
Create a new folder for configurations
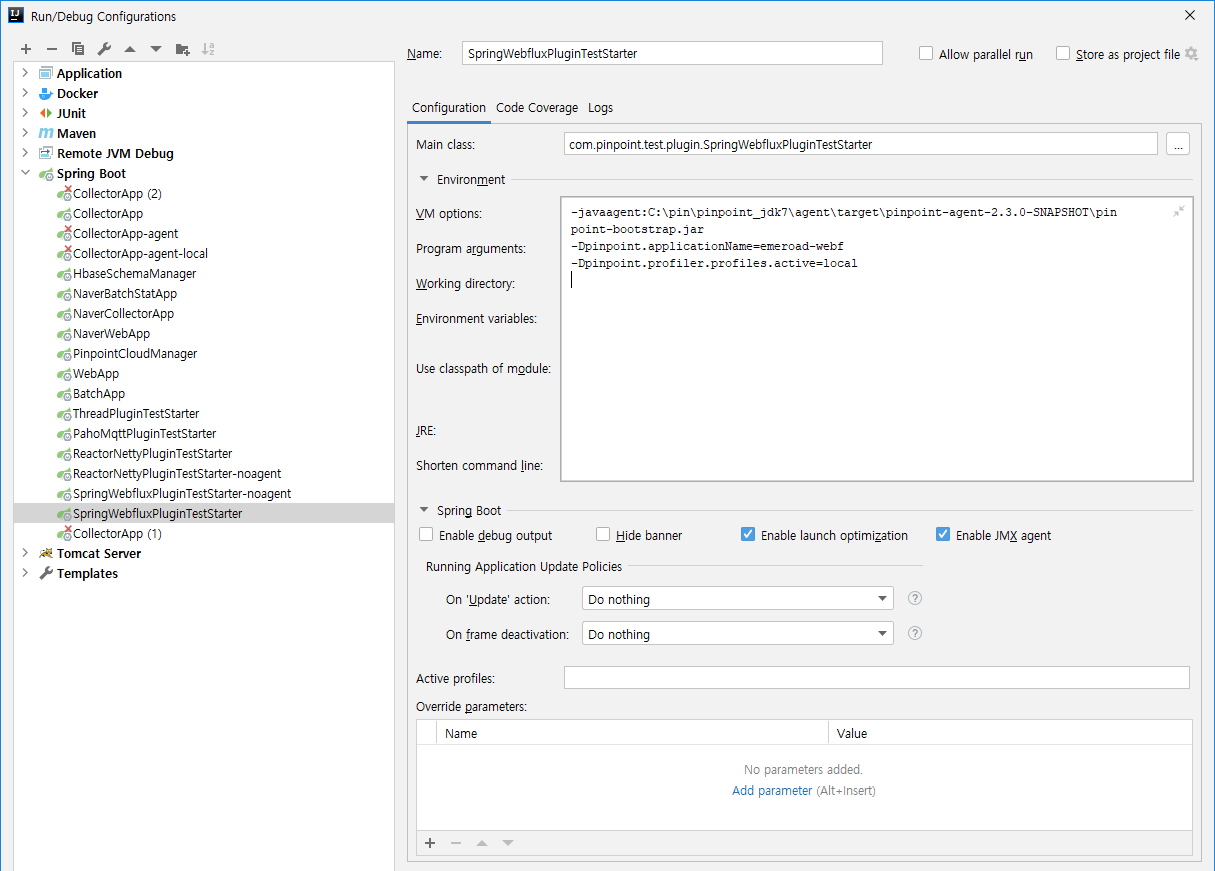click(x=182, y=48)
